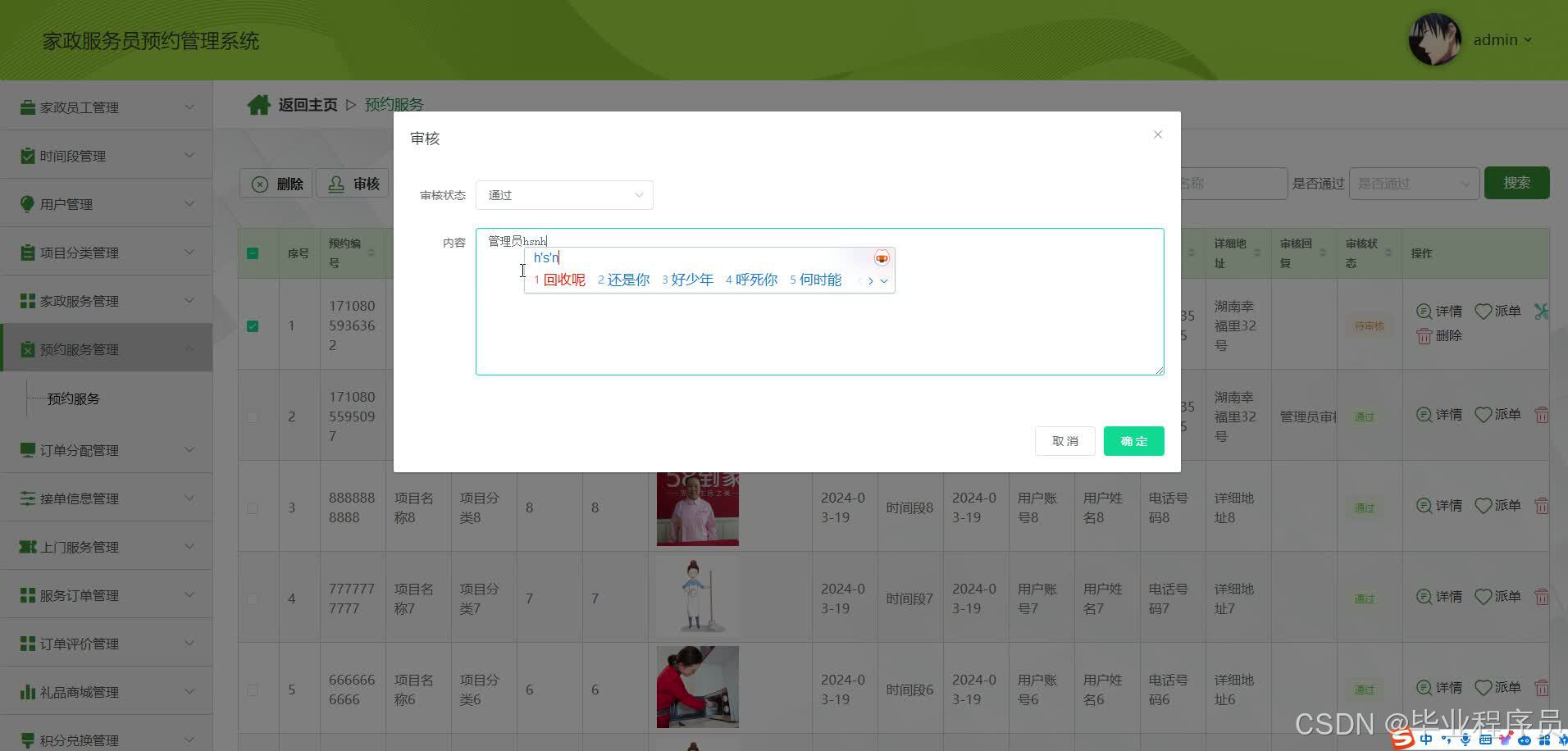Viewport: 1568px width, 751px height.
Task: Click the icon next to 项目分类管理
Action: point(27,253)
